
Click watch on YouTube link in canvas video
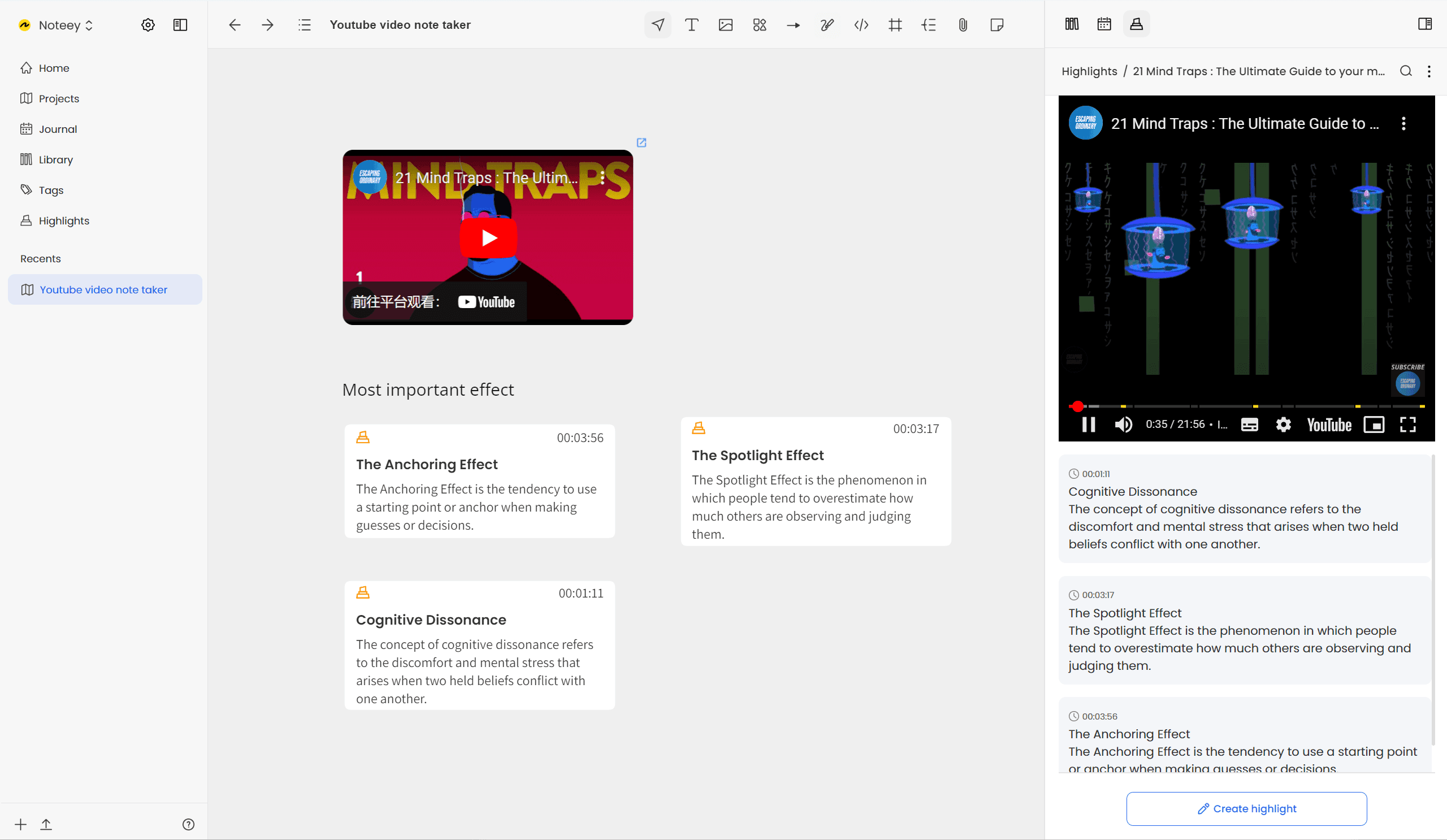(x=435, y=302)
